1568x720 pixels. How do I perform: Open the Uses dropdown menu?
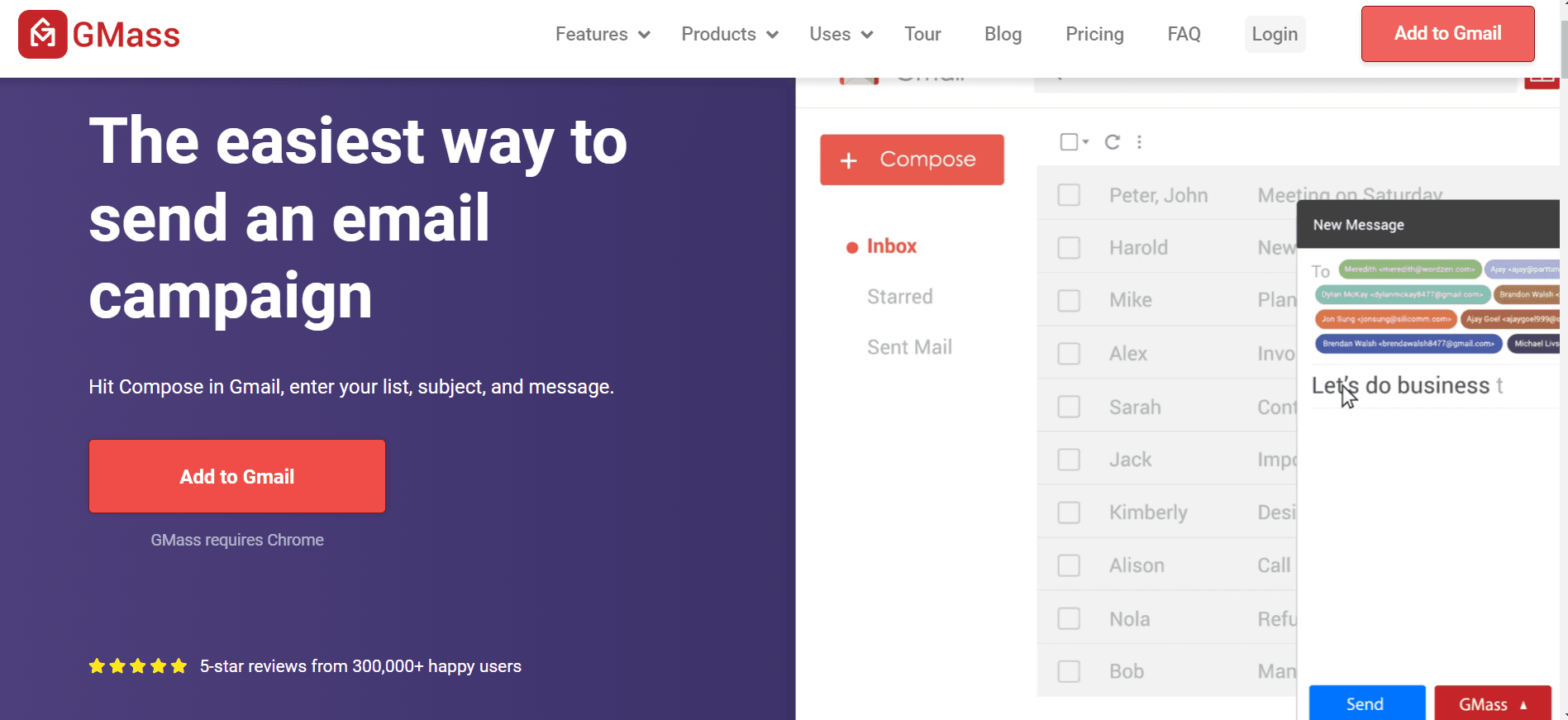pos(841,34)
